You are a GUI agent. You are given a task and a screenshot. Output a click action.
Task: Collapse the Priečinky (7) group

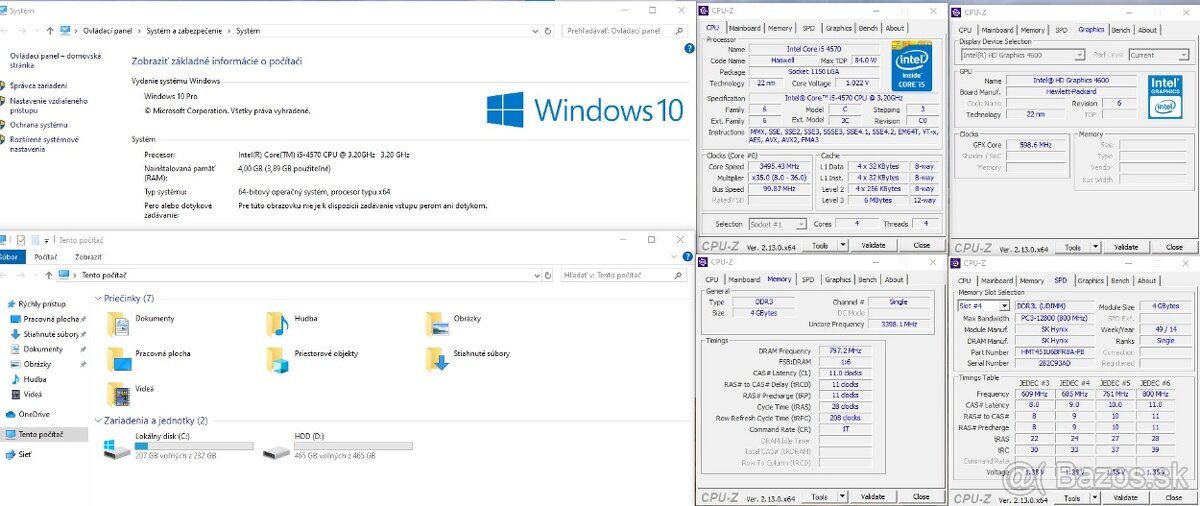tap(98, 298)
